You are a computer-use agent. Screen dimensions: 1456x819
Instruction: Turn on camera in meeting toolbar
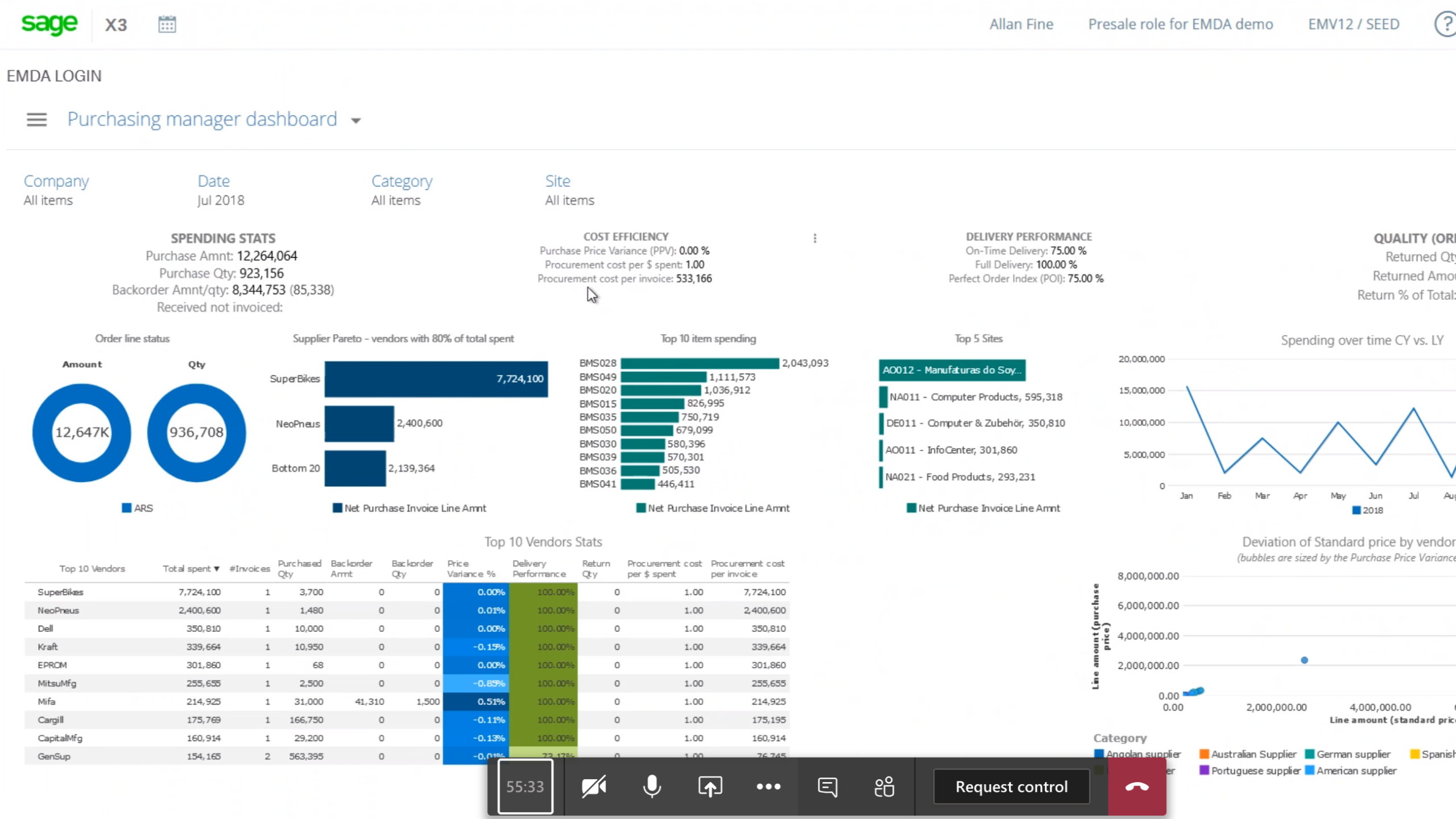point(594,787)
